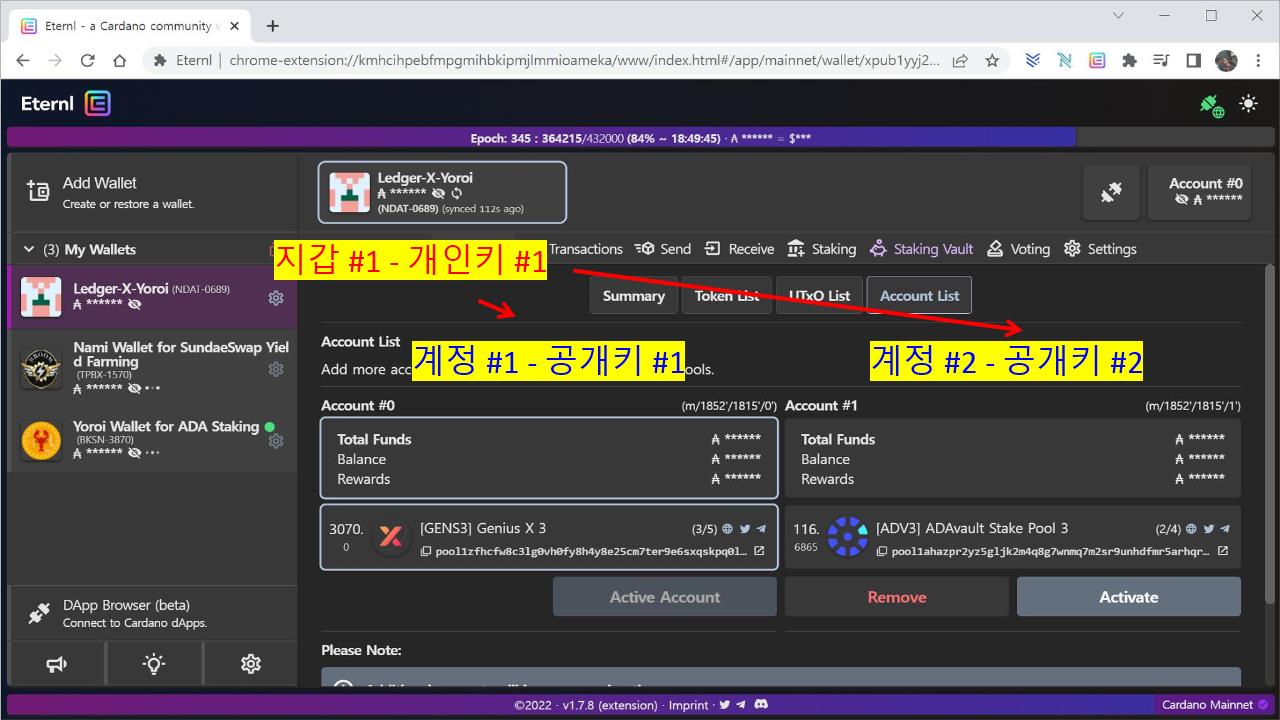Click the megaphone announcements icon in sidebar footer
Viewport: 1280px width, 720px height.
pos(56,663)
